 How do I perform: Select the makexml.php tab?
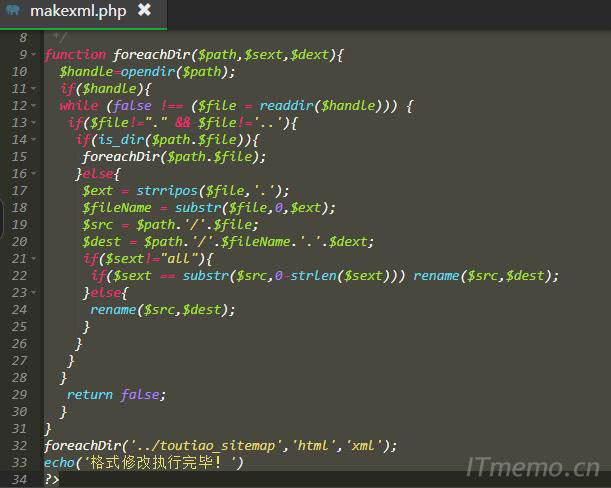tap(83, 14)
